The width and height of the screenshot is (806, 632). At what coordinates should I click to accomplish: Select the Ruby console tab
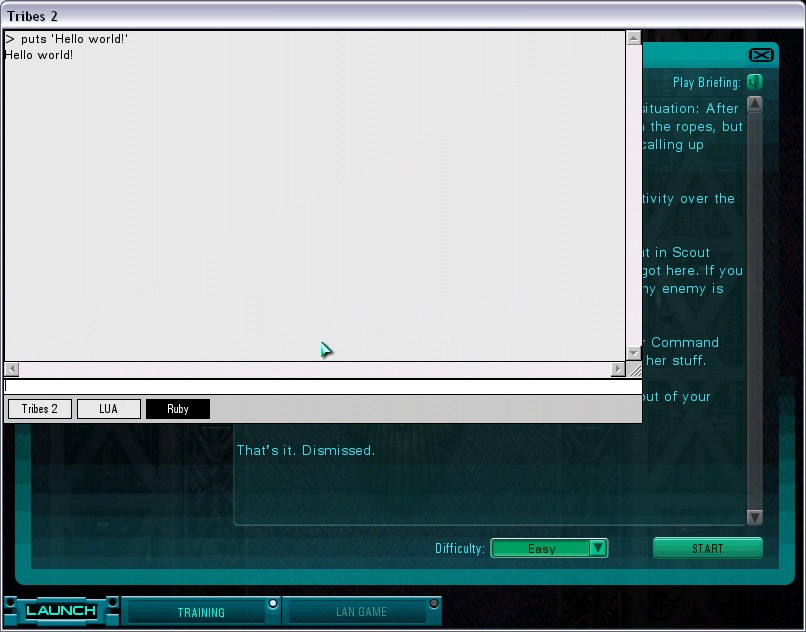pos(178,409)
